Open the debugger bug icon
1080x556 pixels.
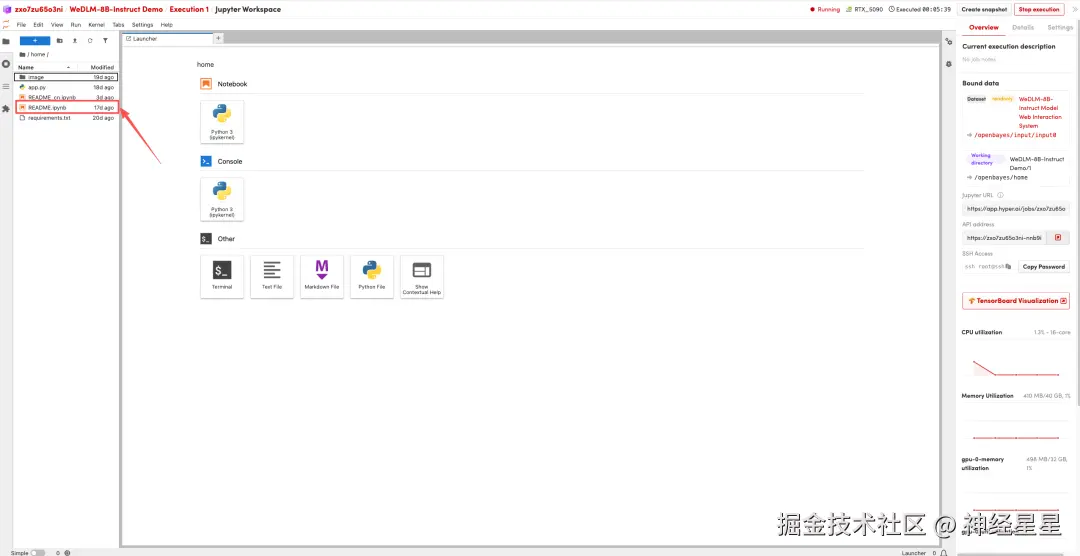(x=948, y=63)
